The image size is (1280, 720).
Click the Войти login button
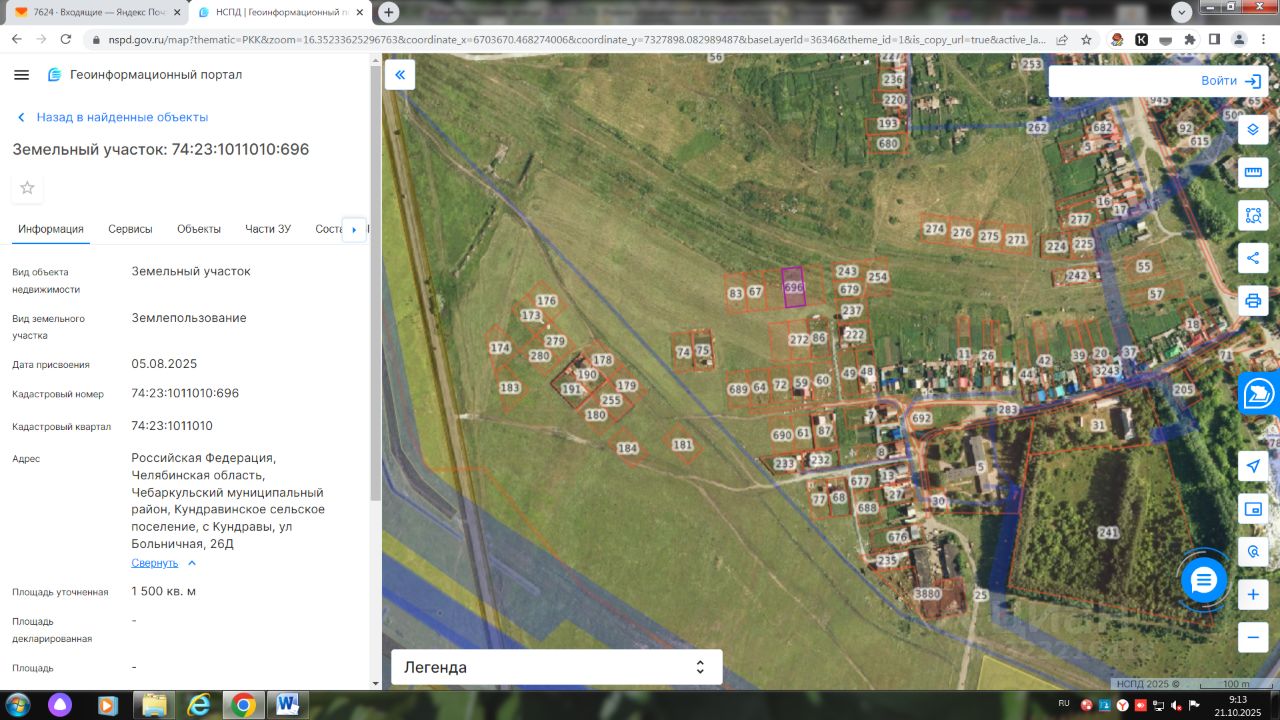(1231, 81)
